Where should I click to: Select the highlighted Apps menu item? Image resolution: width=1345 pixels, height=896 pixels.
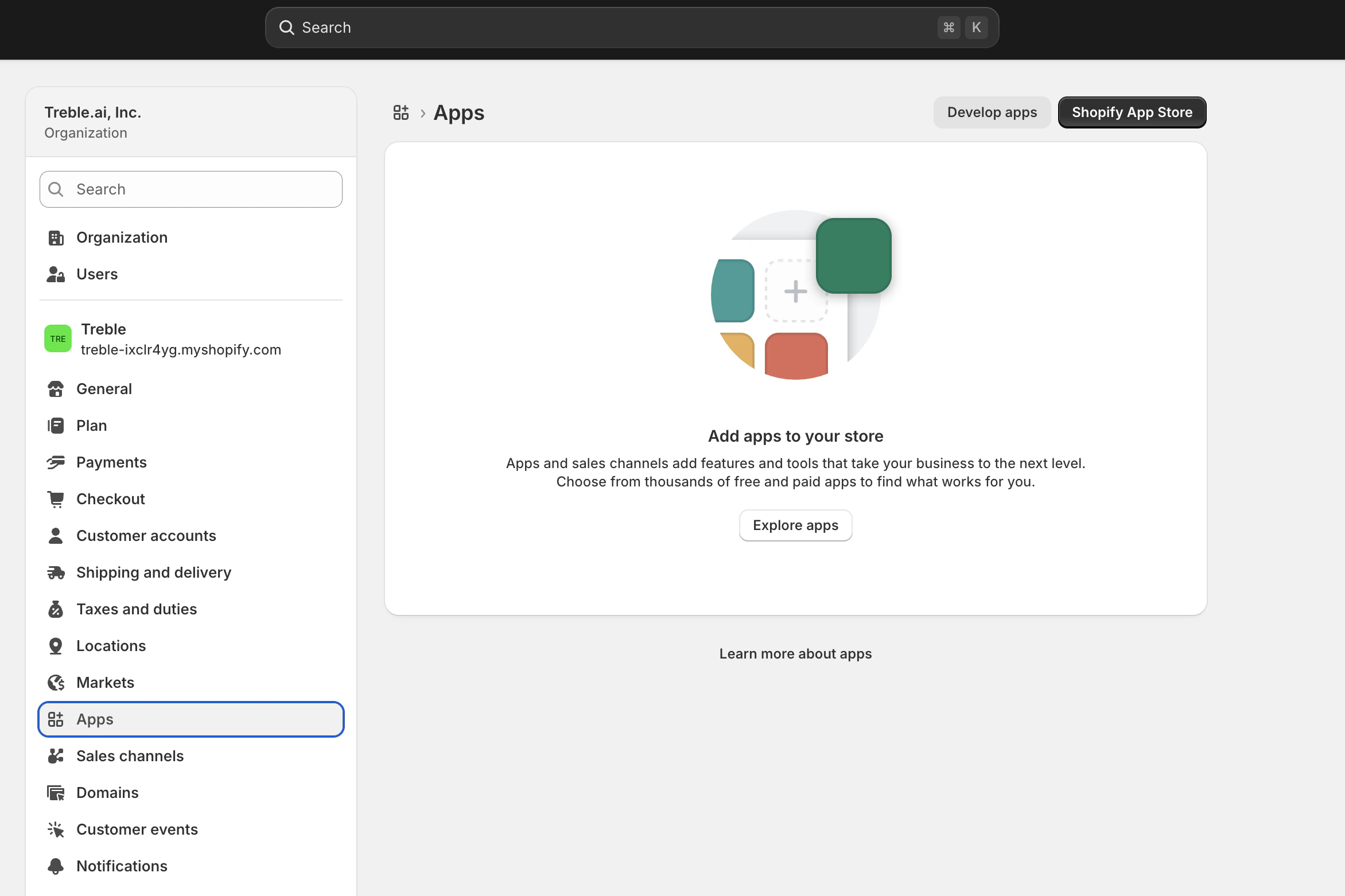tap(191, 719)
